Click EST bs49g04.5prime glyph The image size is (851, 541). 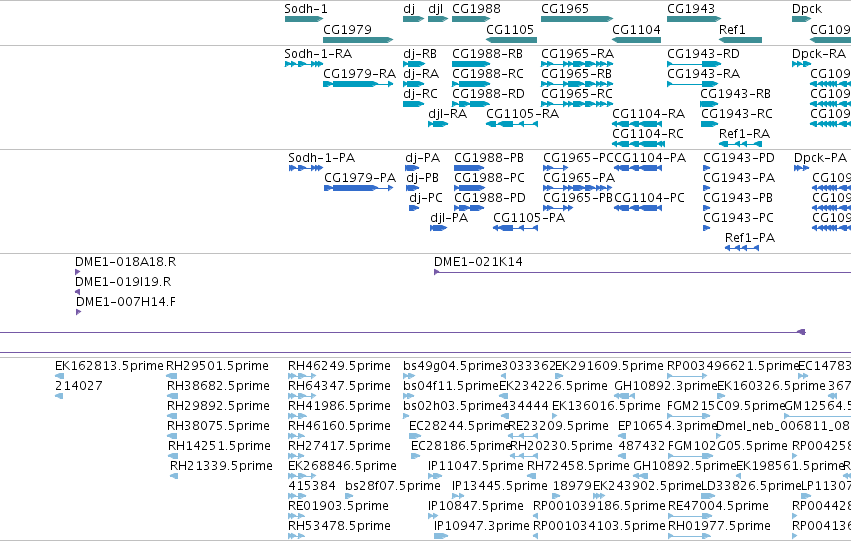(409, 376)
